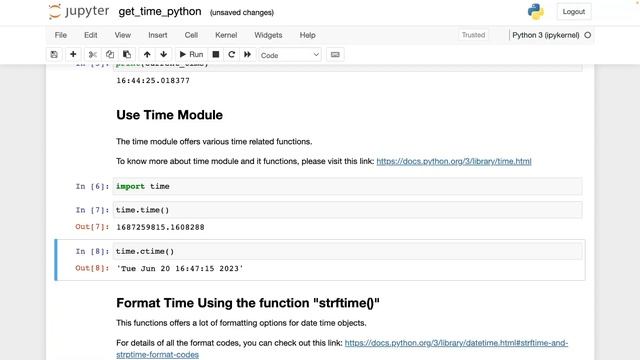Click the In [8] prompt label
The height and width of the screenshot is (360, 640).
[92, 251]
